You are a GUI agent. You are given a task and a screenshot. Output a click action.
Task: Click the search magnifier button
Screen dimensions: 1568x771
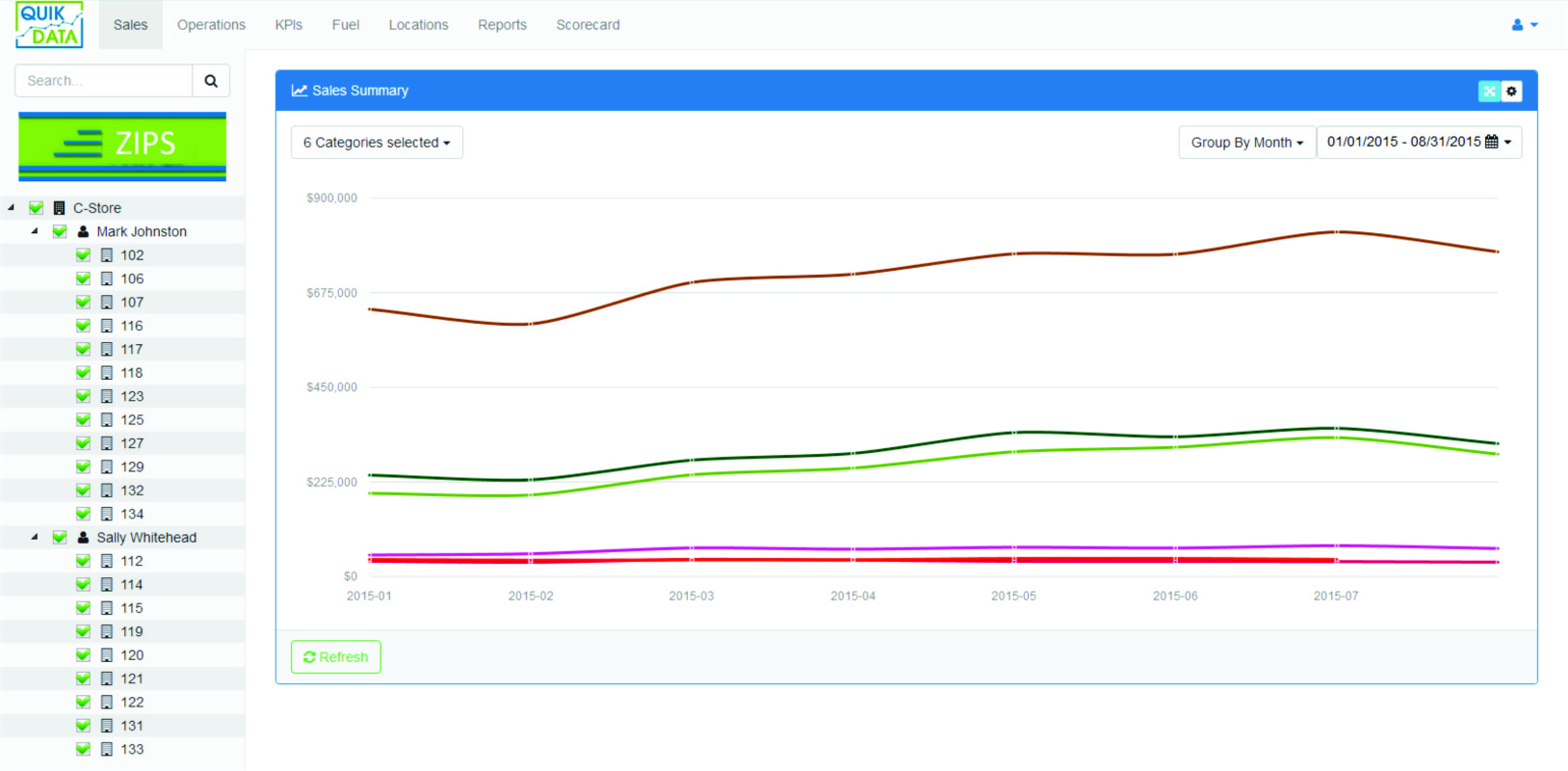[x=211, y=81]
